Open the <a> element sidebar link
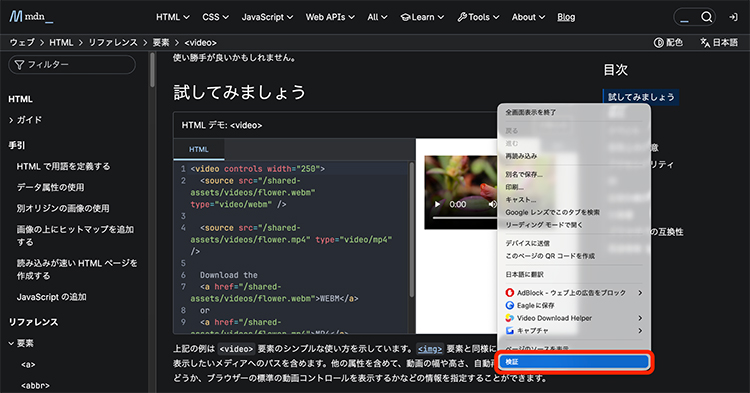 point(28,364)
